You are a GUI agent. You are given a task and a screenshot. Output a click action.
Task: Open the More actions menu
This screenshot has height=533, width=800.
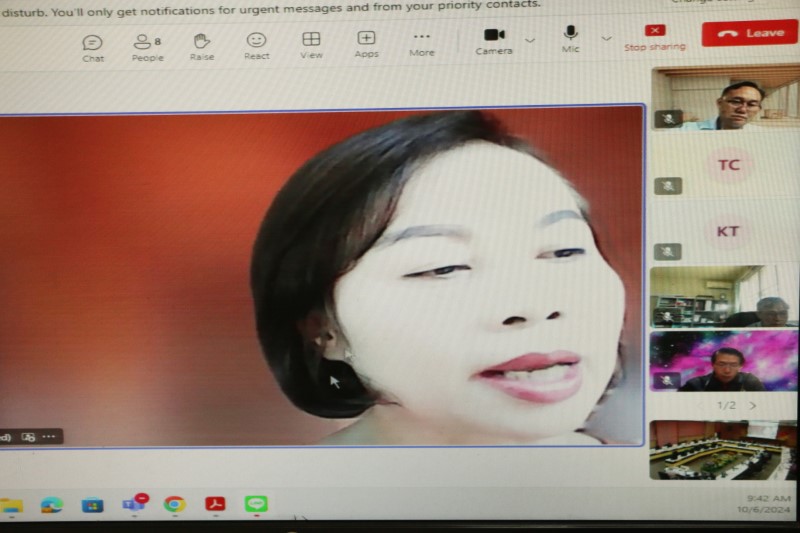click(421, 43)
